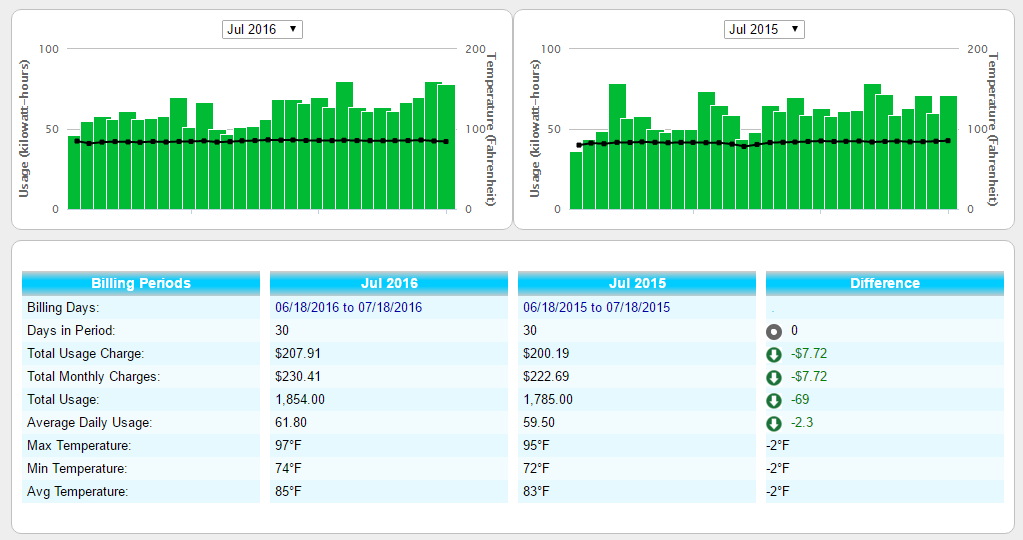The width and height of the screenshot is (1023, 540).
Task: Click the 74°F Min Temperature value
Action: click(x=288, y=468)
